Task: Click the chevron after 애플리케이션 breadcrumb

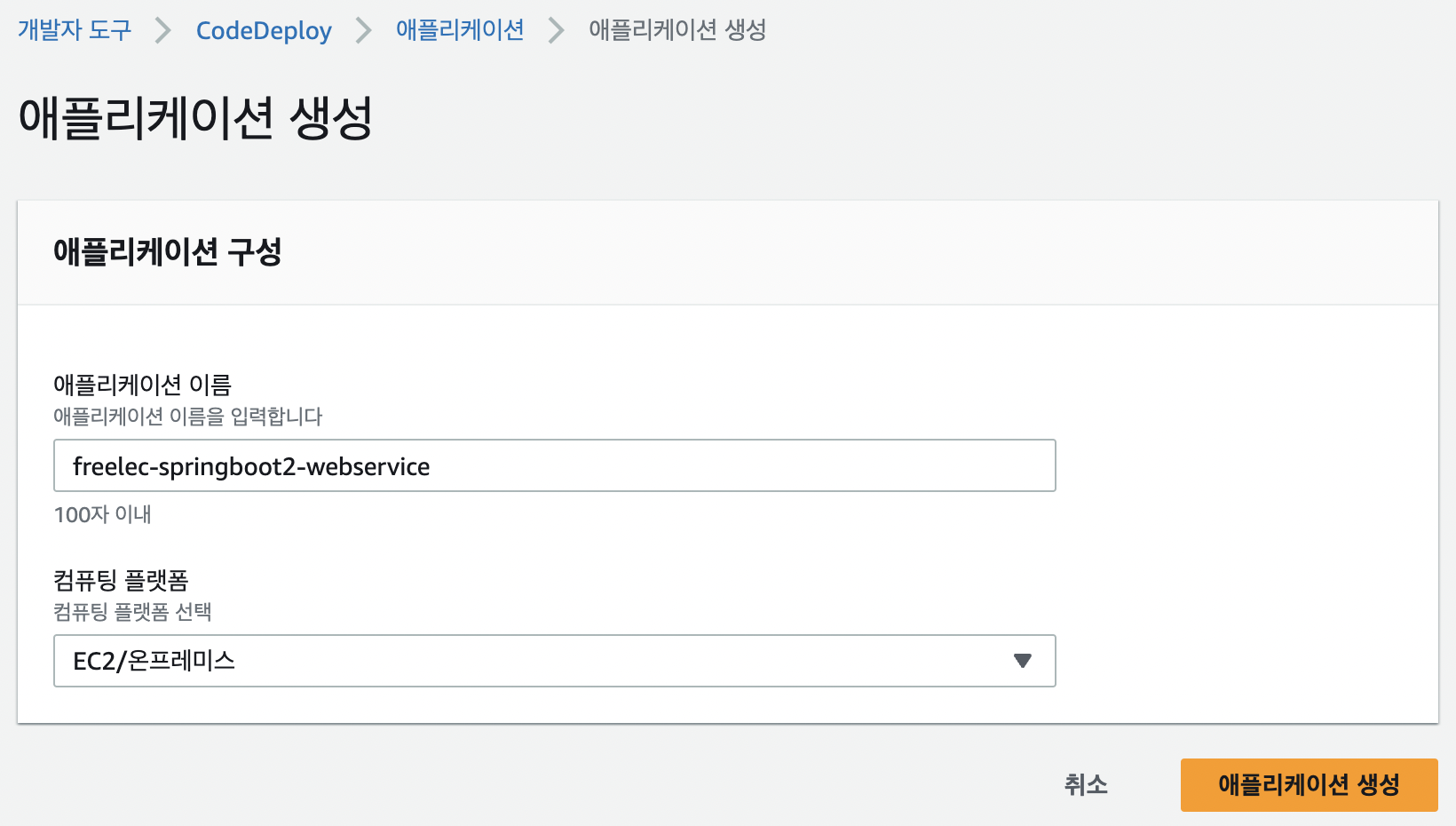Action: point(556,31)
